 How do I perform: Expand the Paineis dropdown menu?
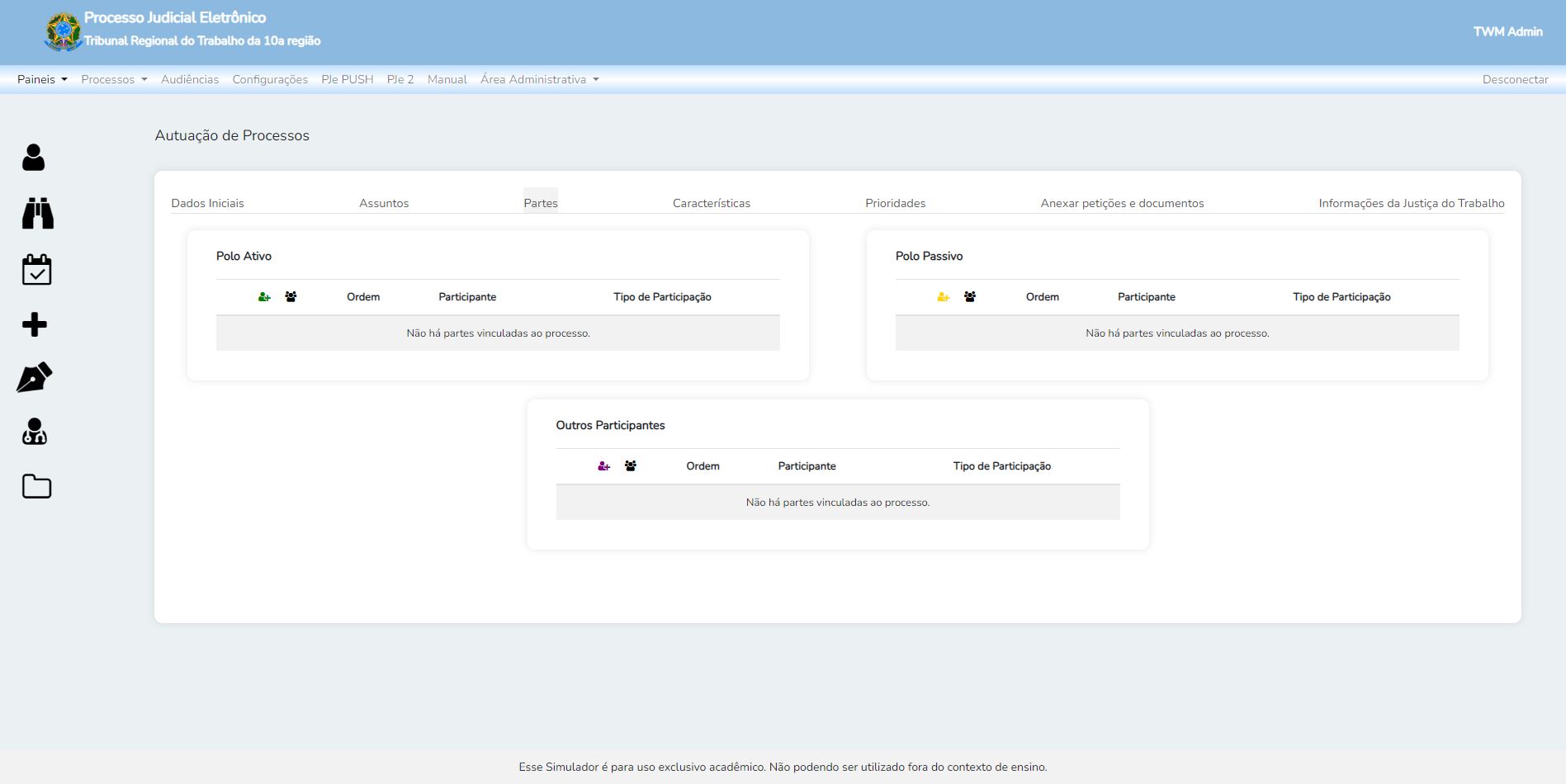pos(42,79)
